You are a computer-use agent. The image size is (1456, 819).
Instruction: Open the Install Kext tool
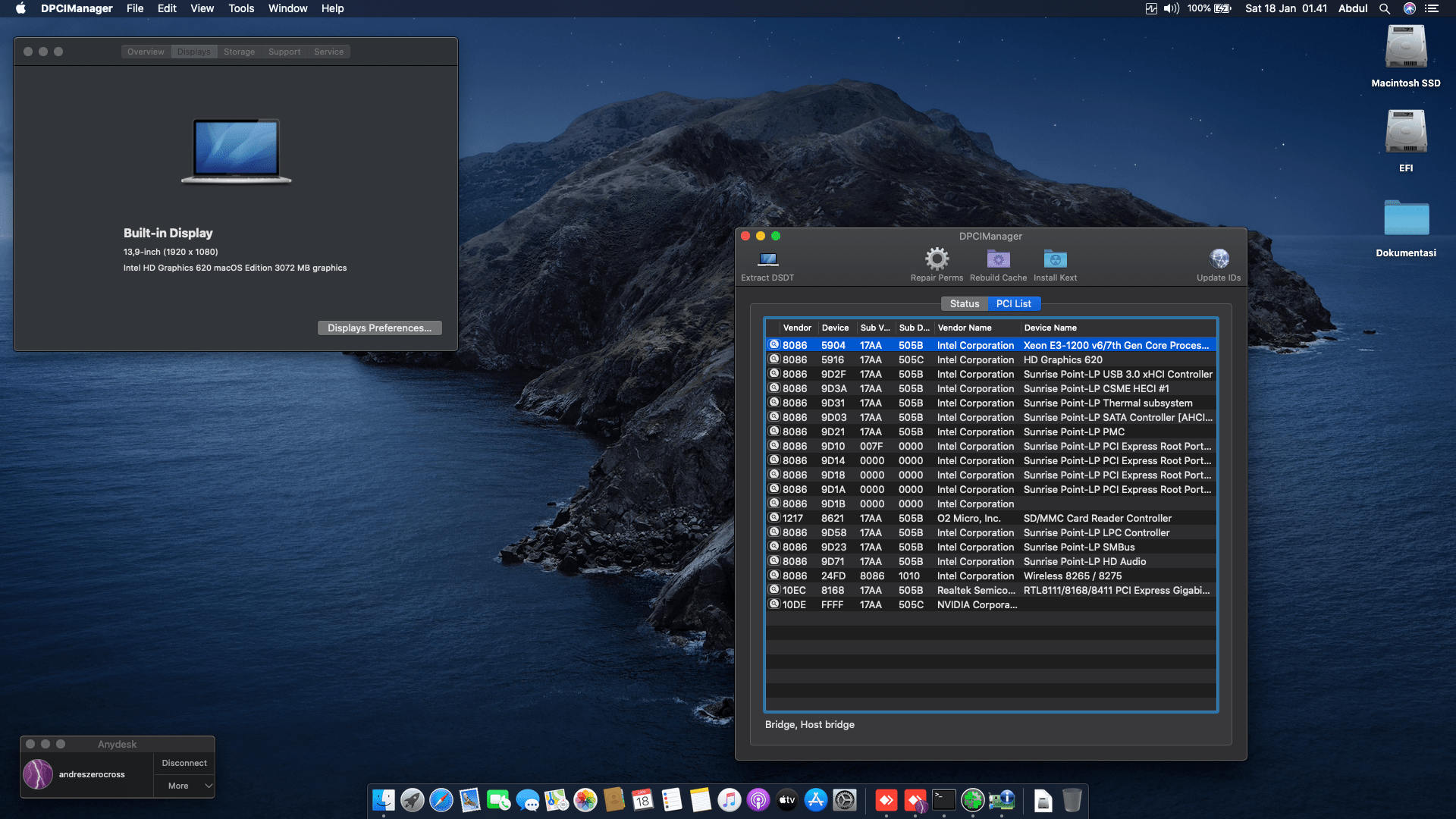coord(1055,259)
